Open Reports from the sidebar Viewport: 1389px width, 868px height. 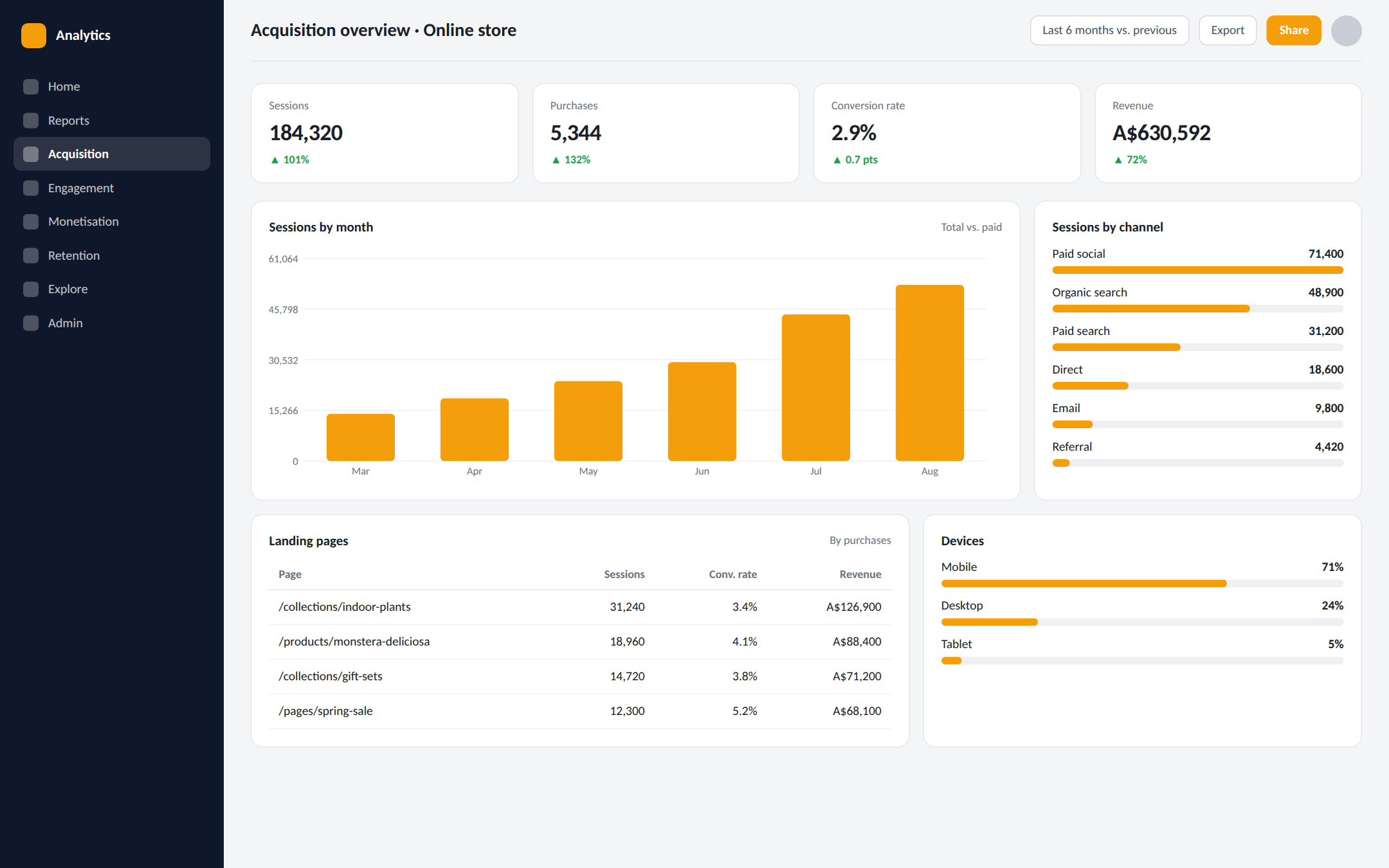click(112, 120)
